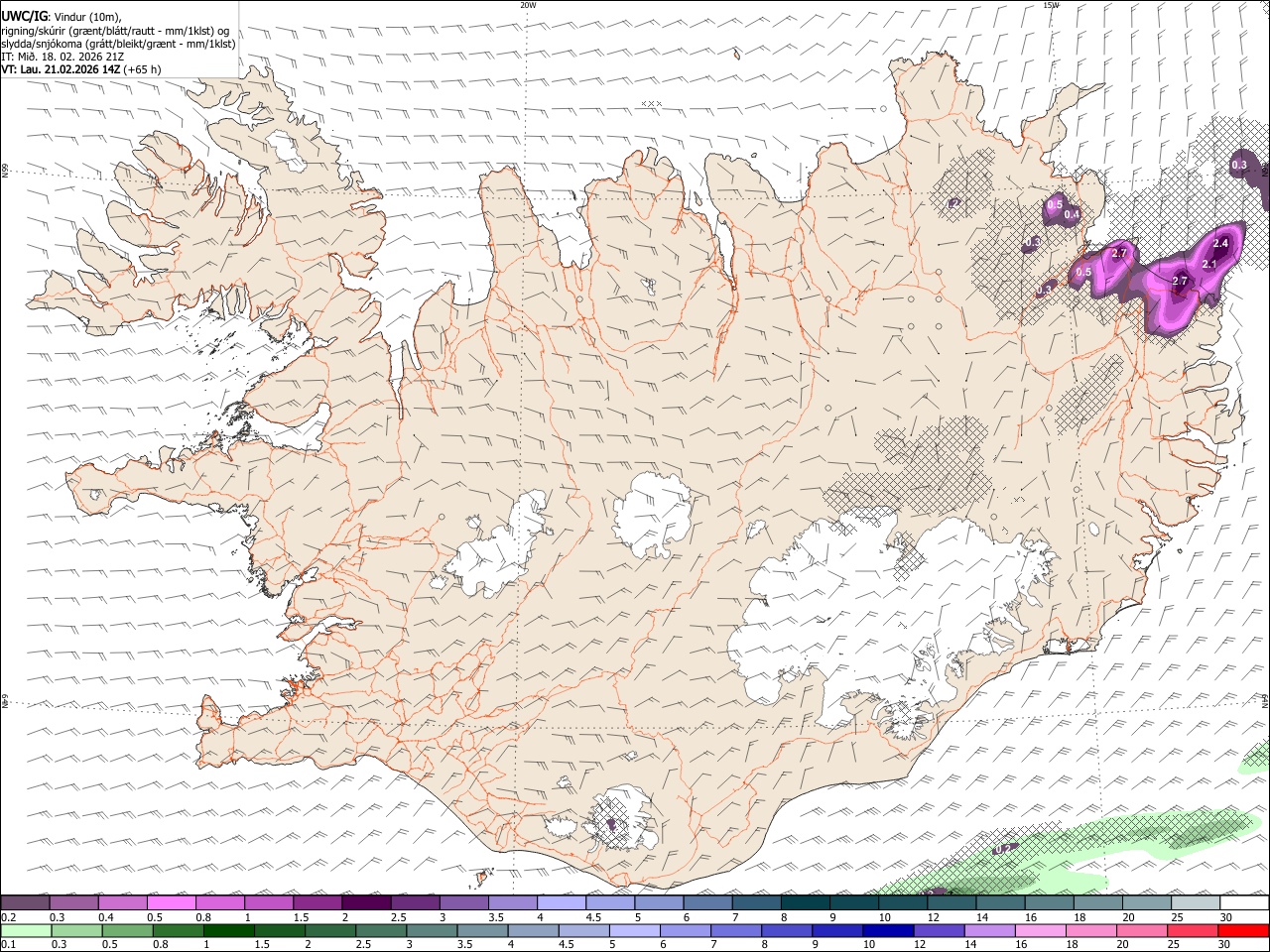Pick upper legend swatch starting at 0.5
This screenshot has height=952, width=1270.
(x=171, y=902)
